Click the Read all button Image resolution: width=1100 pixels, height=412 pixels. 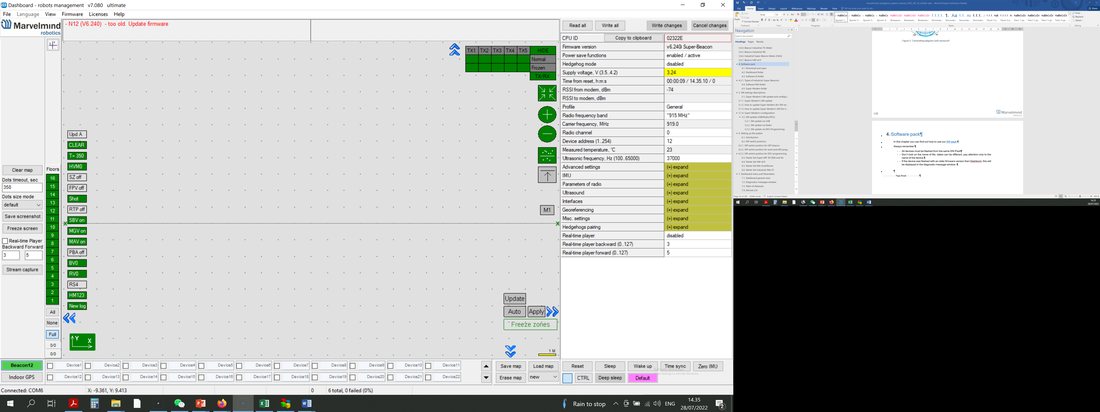point(578,25)
